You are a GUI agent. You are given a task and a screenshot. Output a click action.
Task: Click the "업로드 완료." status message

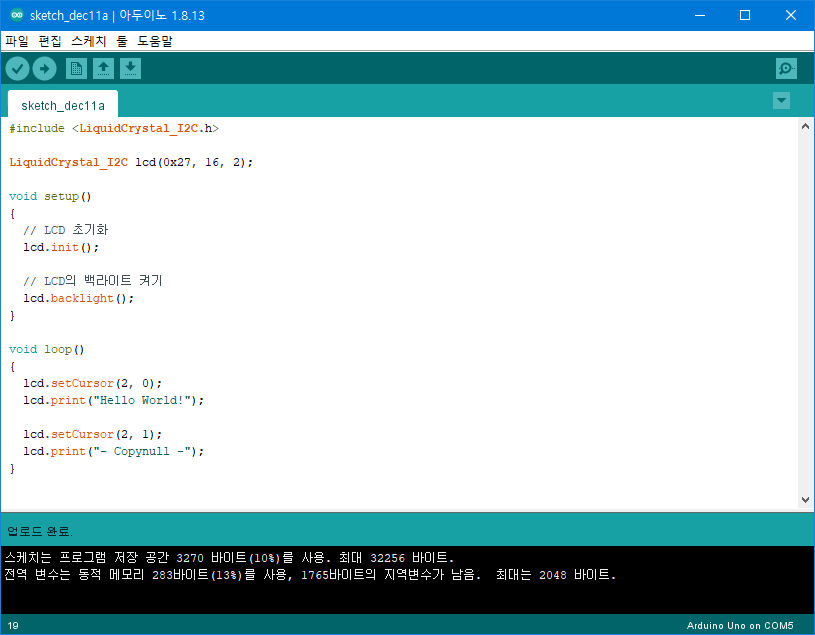tap(40, 531)
